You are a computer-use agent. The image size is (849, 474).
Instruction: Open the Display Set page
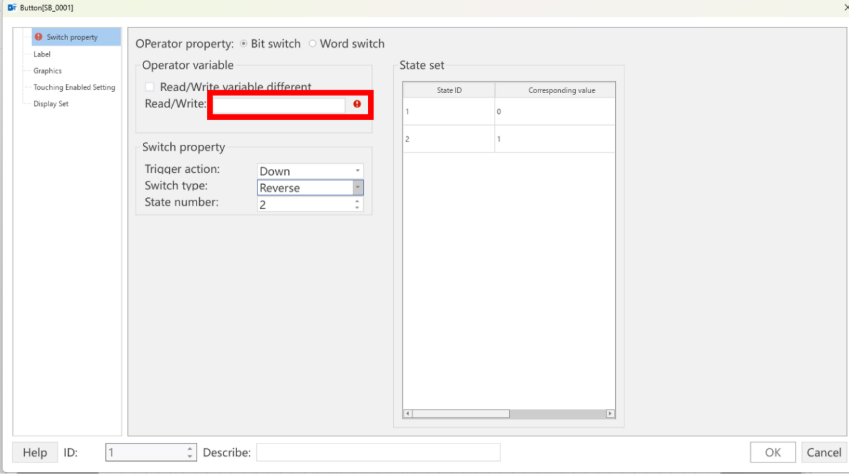pyautogui.click(x=51, y=103)
